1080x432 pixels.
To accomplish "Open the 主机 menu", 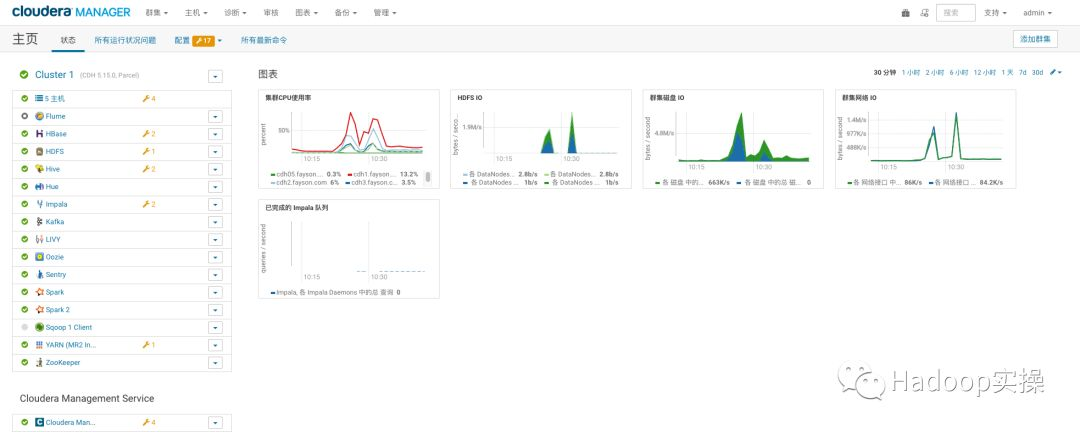I will (x=197, y=13).
